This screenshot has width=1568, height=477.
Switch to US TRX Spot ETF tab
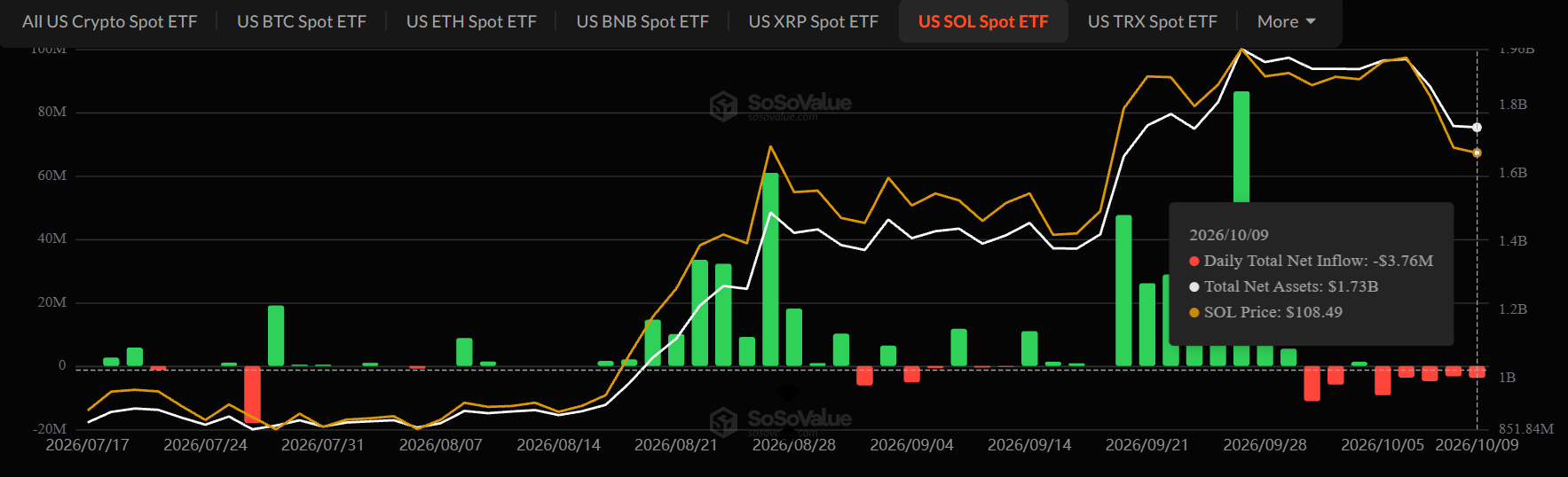point(1153,21)
